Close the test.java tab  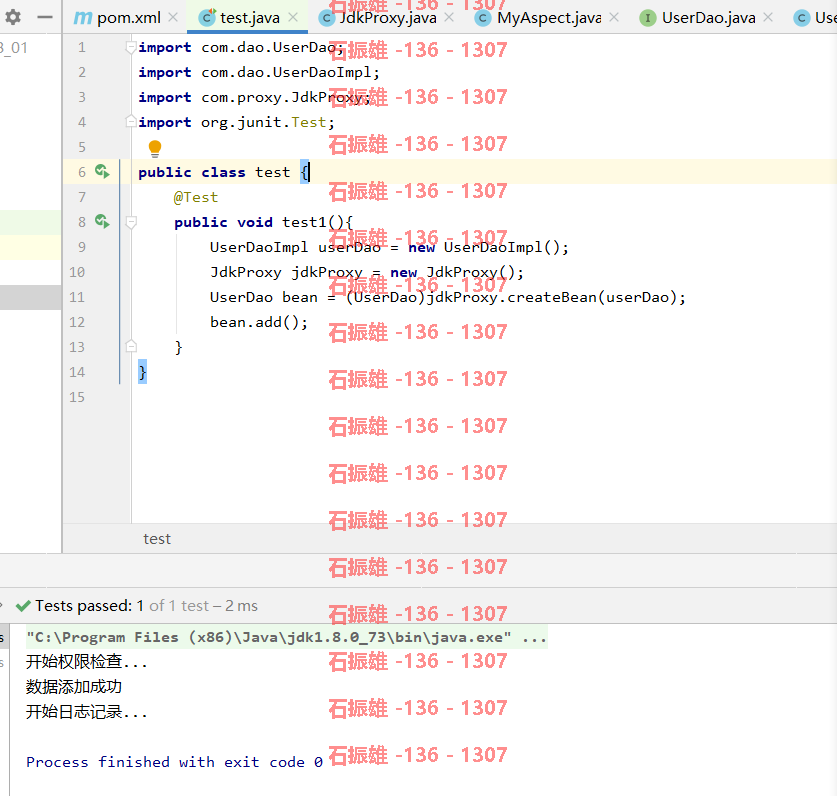pos(293,18)
